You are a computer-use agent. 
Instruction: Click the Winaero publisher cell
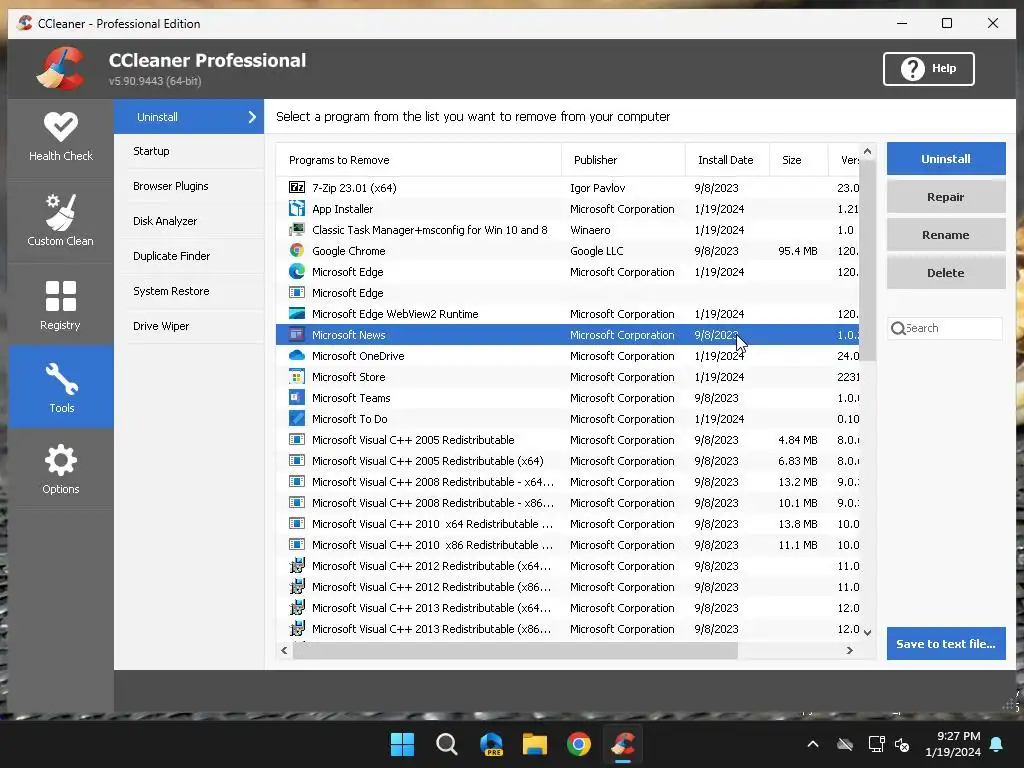pyautogui.click(x=590, y=230)
